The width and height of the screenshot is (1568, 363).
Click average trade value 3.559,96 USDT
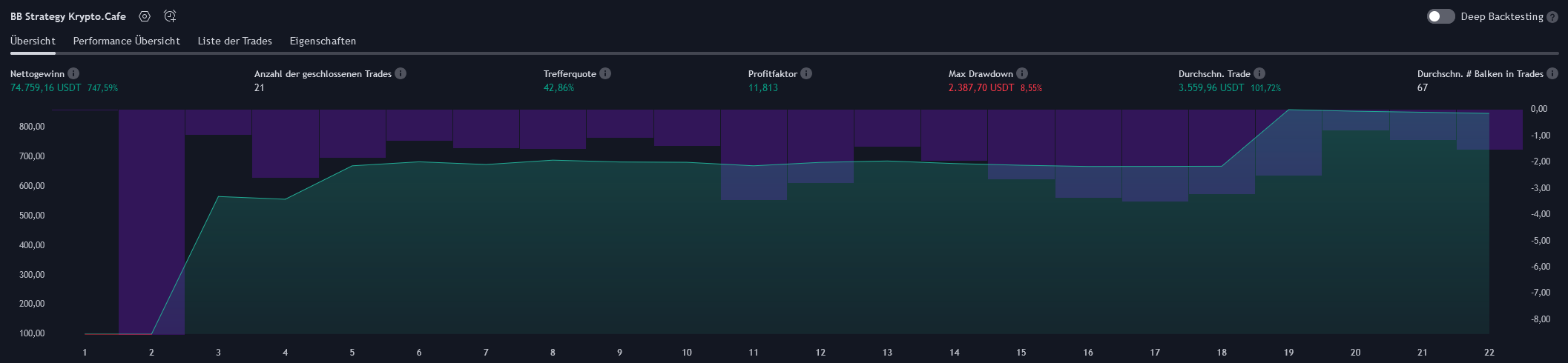coord(1211,87)
